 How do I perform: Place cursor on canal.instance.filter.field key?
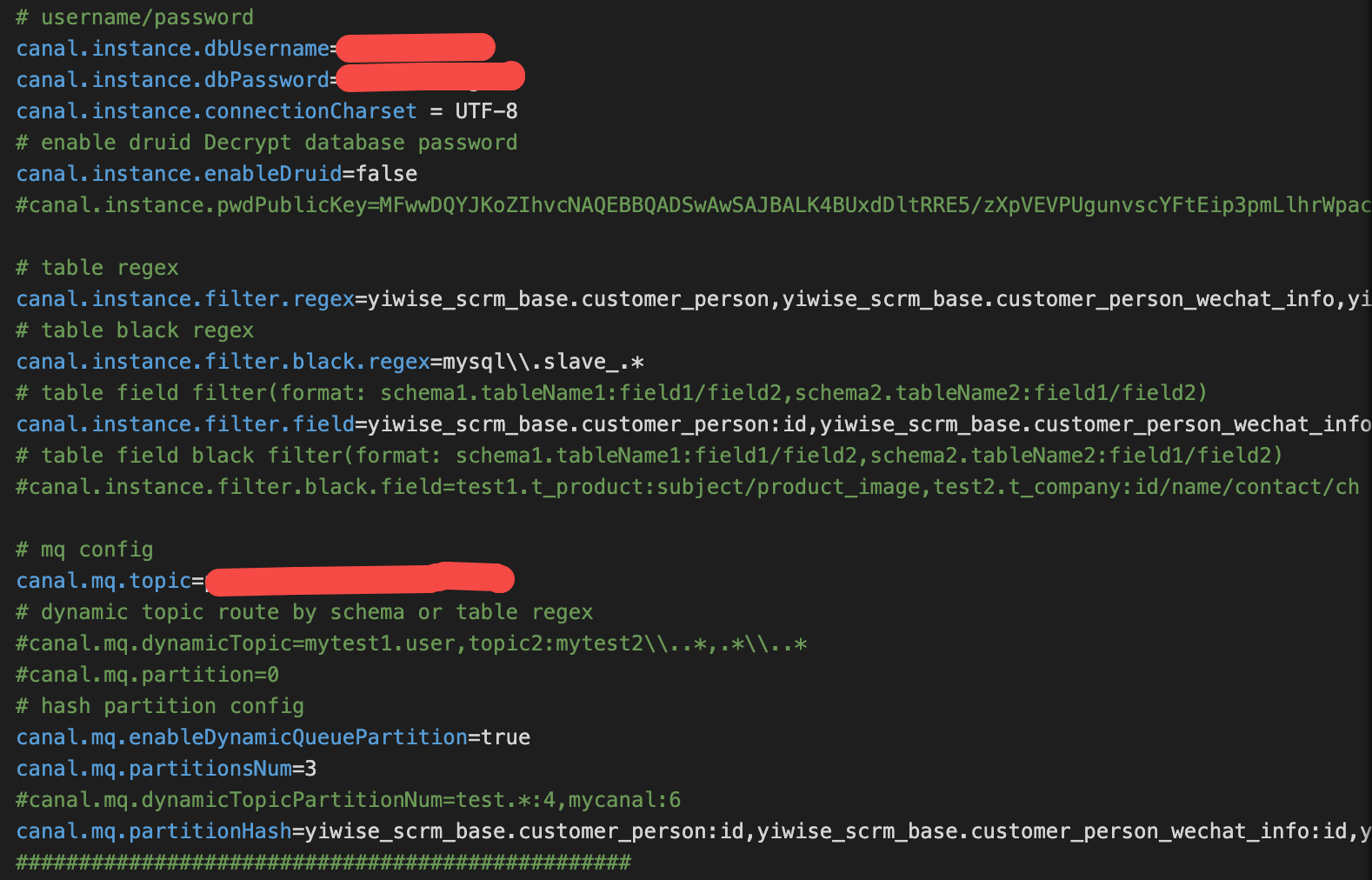click(185, 424)
